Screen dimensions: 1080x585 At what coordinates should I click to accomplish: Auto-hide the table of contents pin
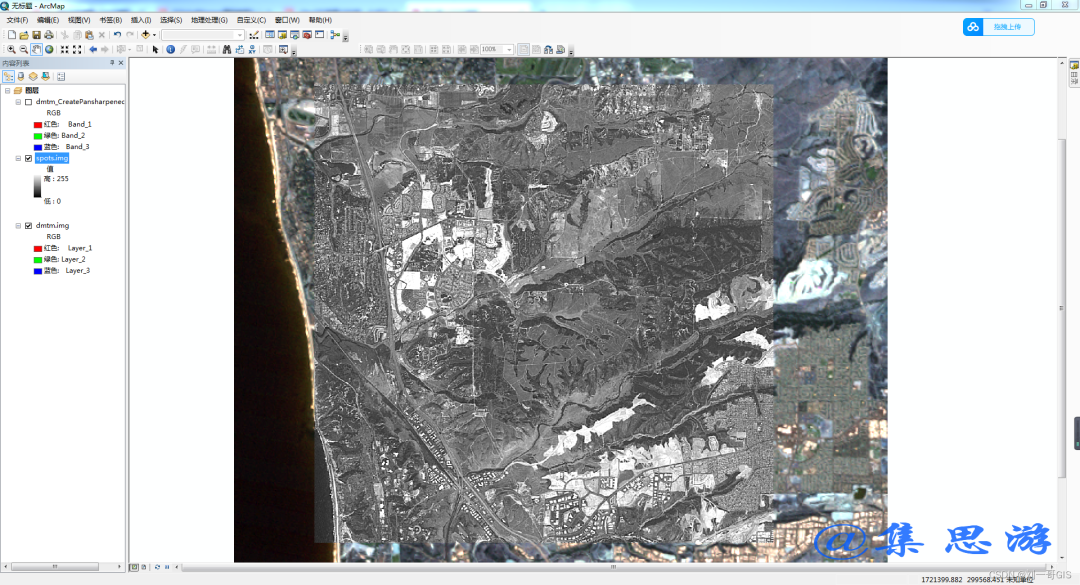(x=112, y=63)
